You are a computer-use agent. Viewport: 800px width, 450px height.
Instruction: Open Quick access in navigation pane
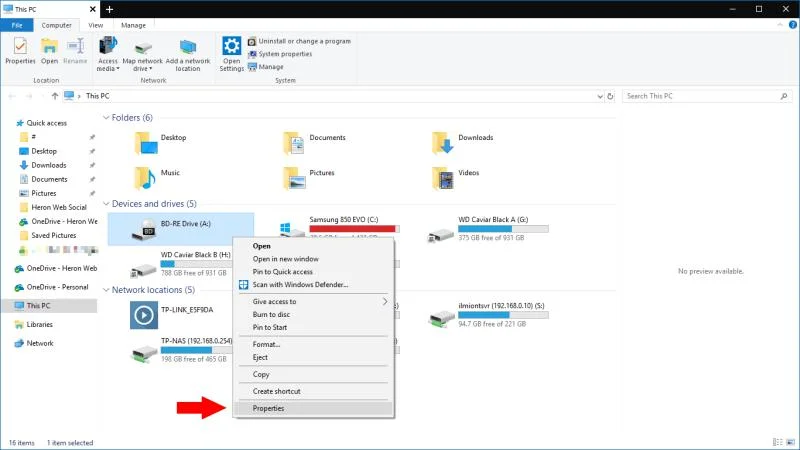coord(46,123)
